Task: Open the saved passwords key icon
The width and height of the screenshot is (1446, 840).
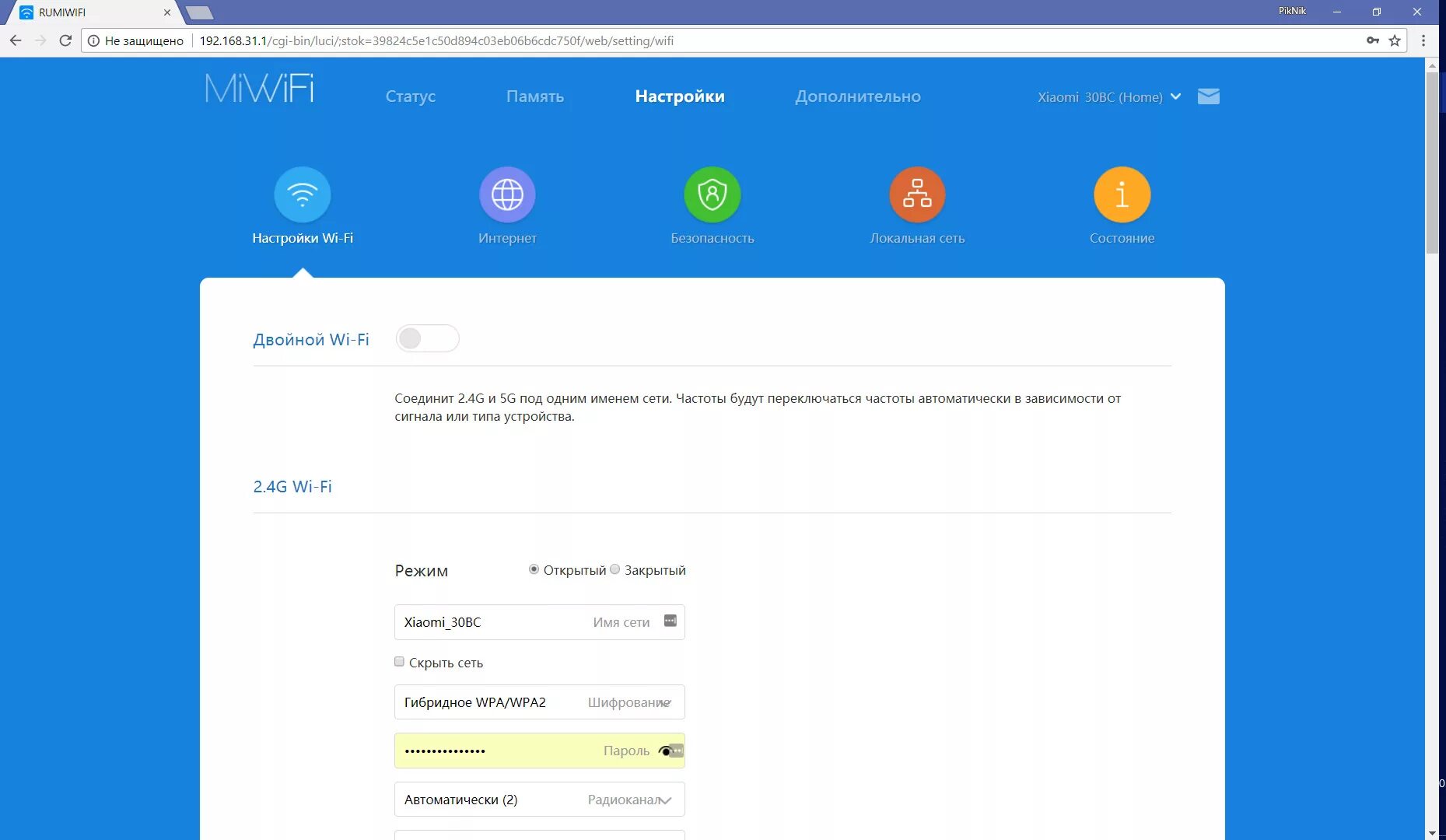Action: click(x=1373, y=40)
